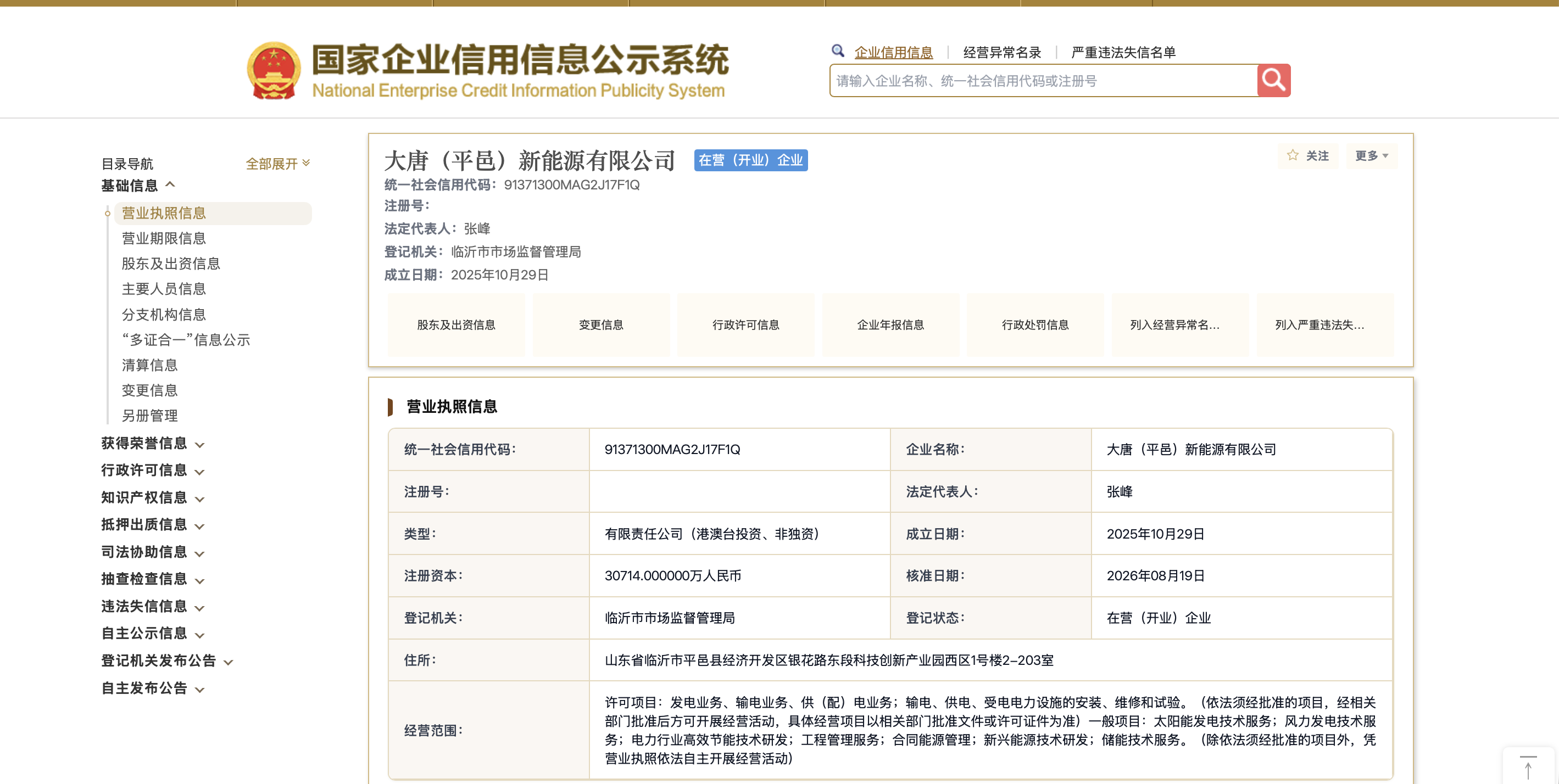This screenshot has width=1559, height=784.
Task: Click the approval date 2026年08月19日
Action: pos(1155,576)
